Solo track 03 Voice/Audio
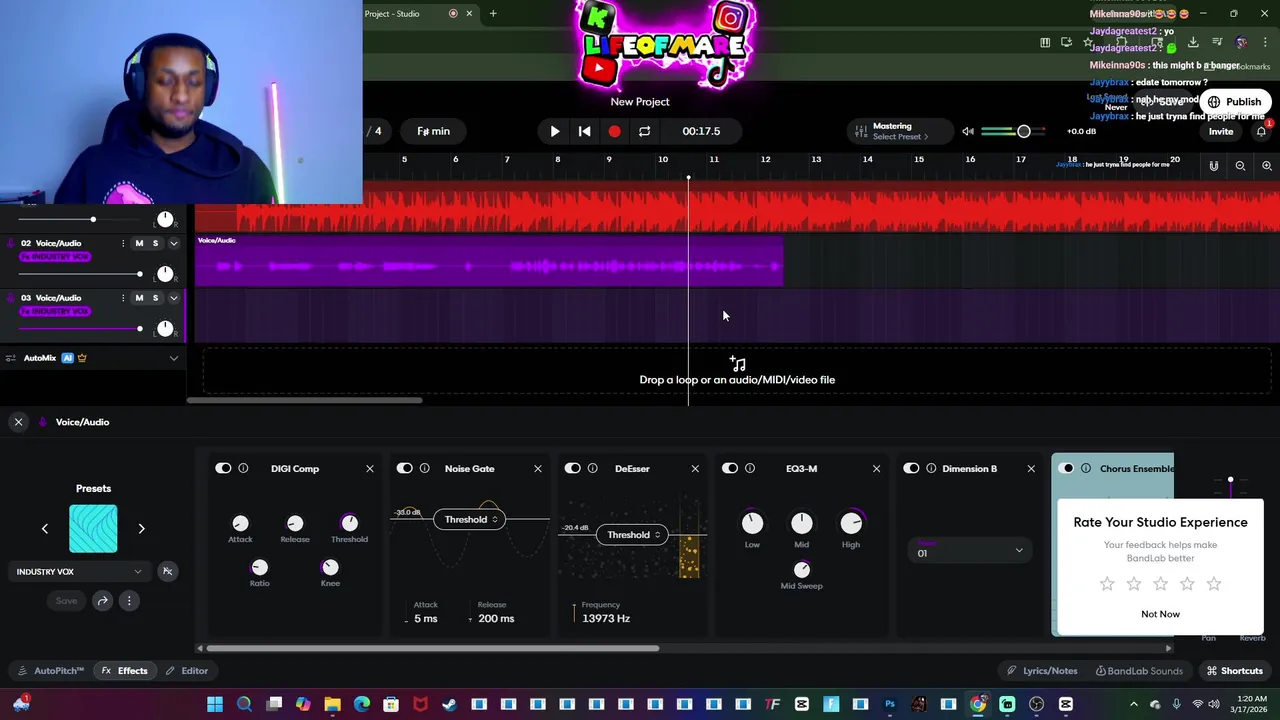 click(155, 298)
